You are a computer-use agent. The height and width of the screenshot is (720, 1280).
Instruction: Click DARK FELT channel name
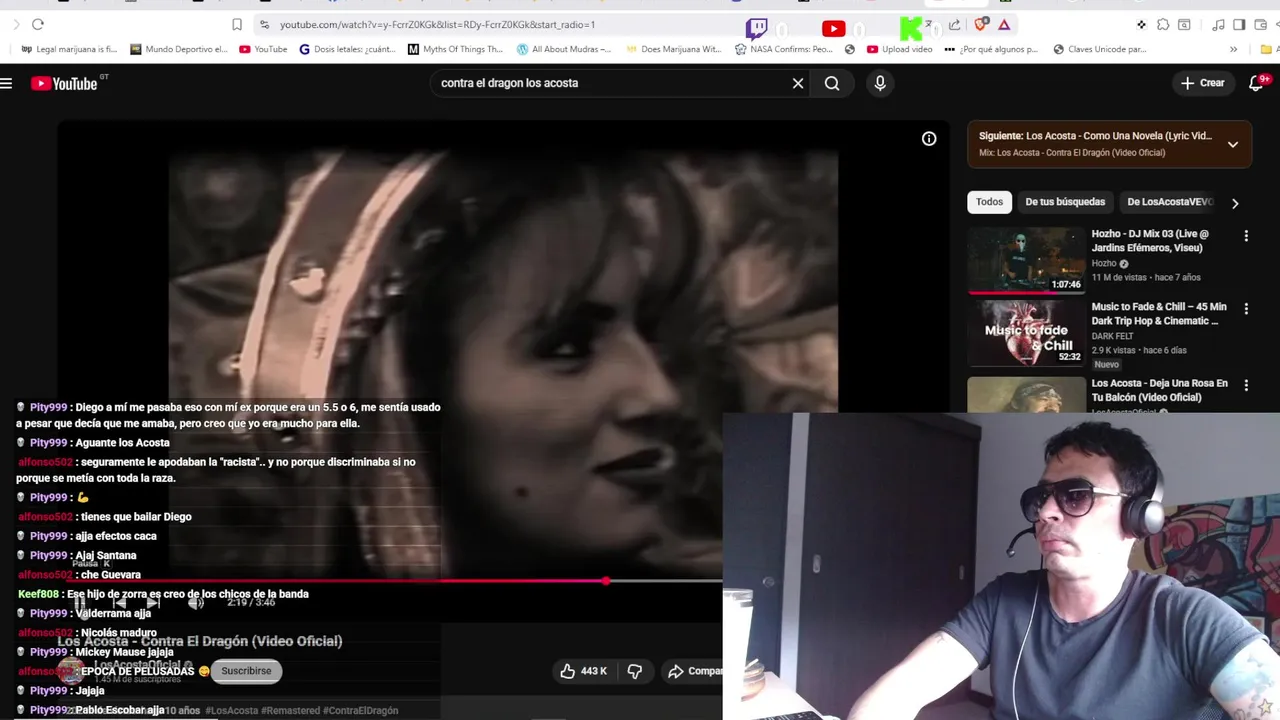1112,336
